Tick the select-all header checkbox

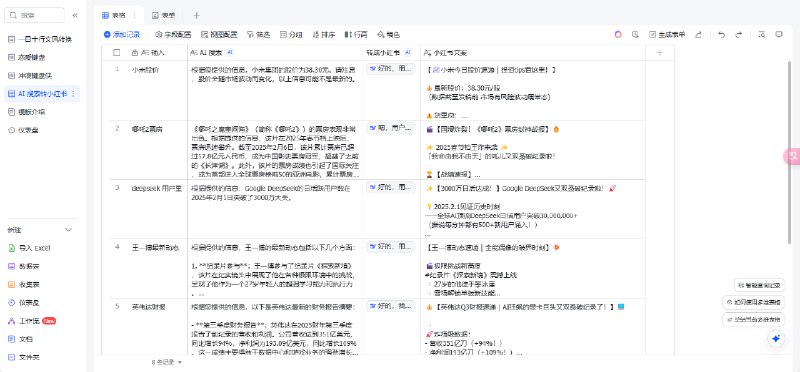pos(117,53)
